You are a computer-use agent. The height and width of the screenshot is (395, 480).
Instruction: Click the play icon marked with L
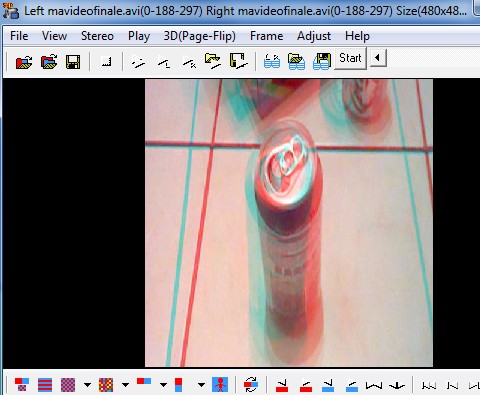pos(164,62)
